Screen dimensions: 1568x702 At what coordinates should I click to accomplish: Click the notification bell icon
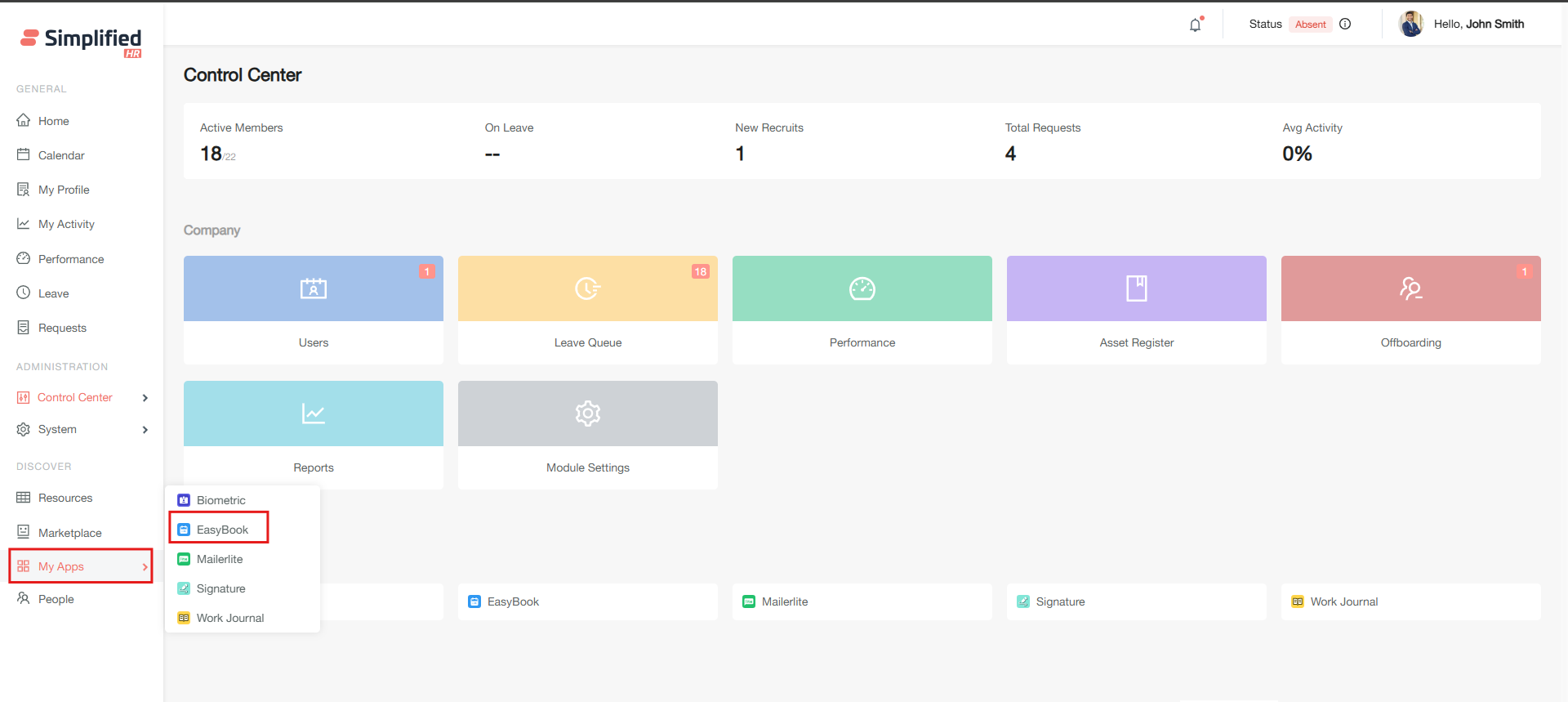point(1195,25)
